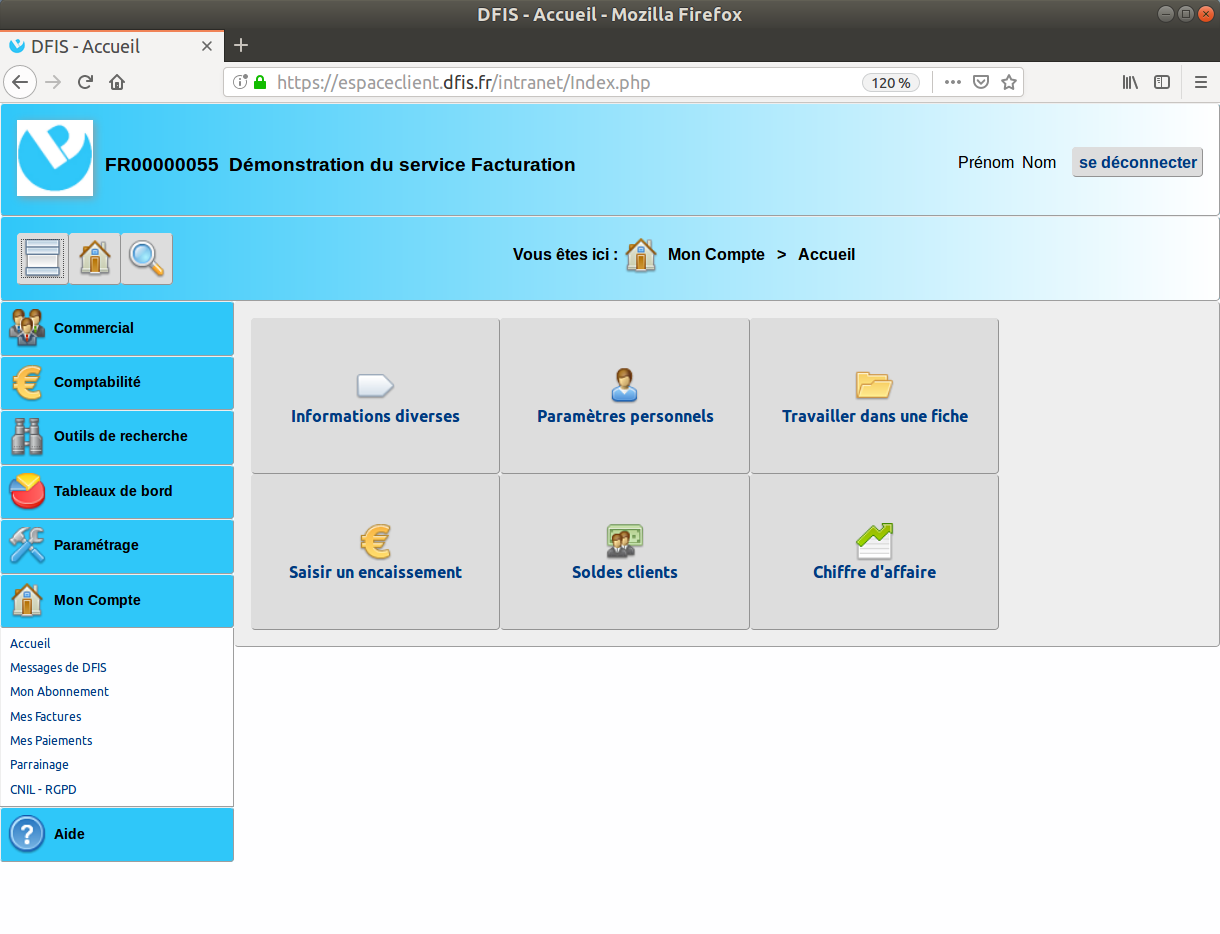
Task: Click the DFIS logo in the header
Action: (55, 158)
